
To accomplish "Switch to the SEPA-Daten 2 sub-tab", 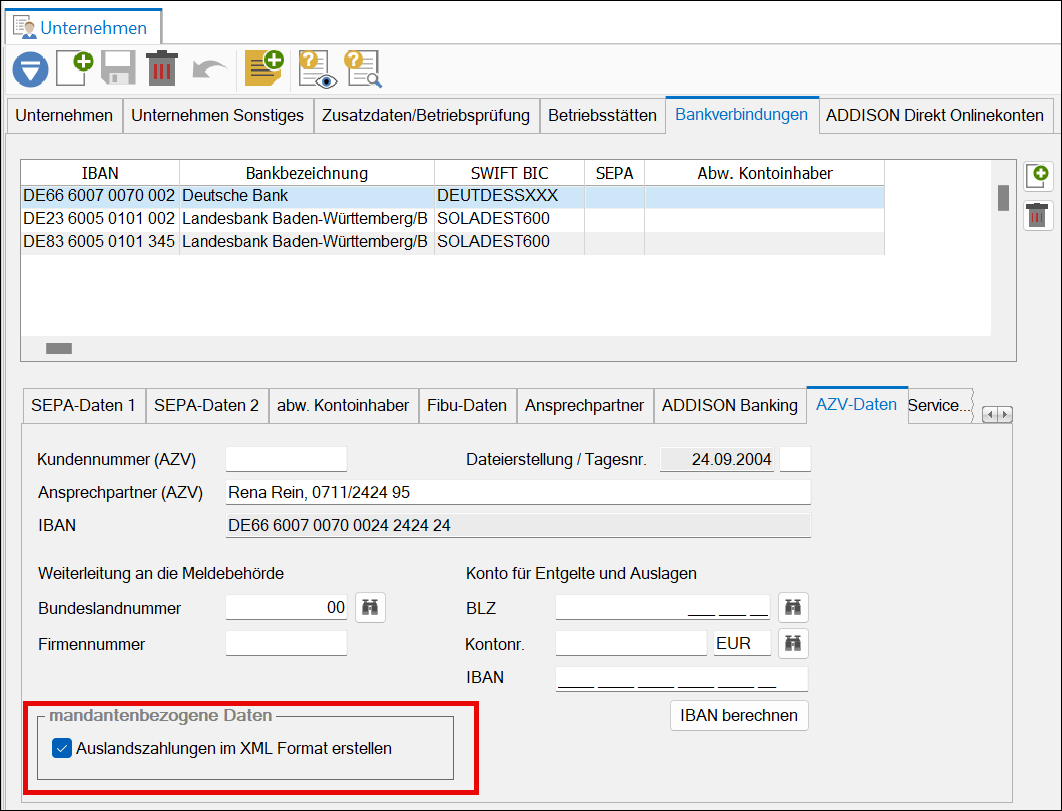I will click(x=207, y=406).
